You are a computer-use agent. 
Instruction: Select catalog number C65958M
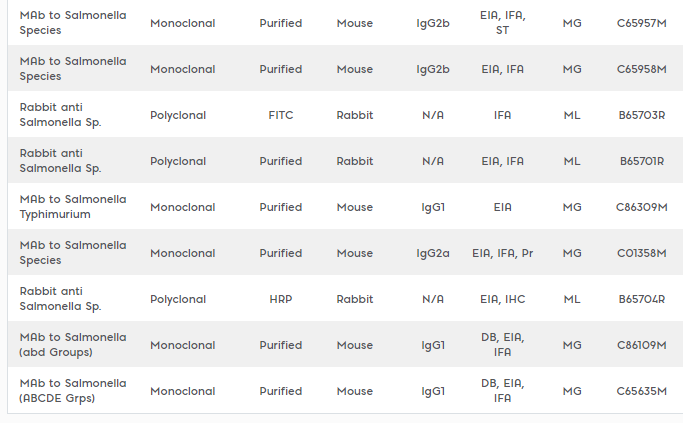tap(641, 69)
